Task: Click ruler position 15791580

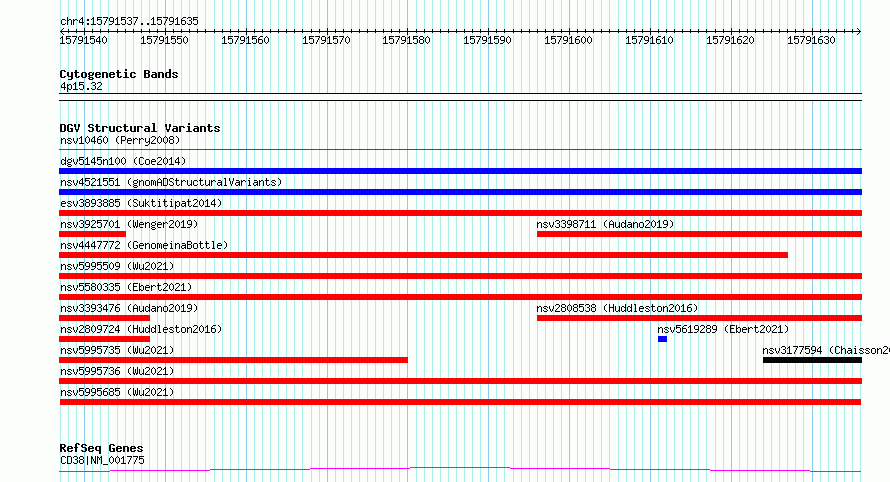Action: (x=406, y=40)
